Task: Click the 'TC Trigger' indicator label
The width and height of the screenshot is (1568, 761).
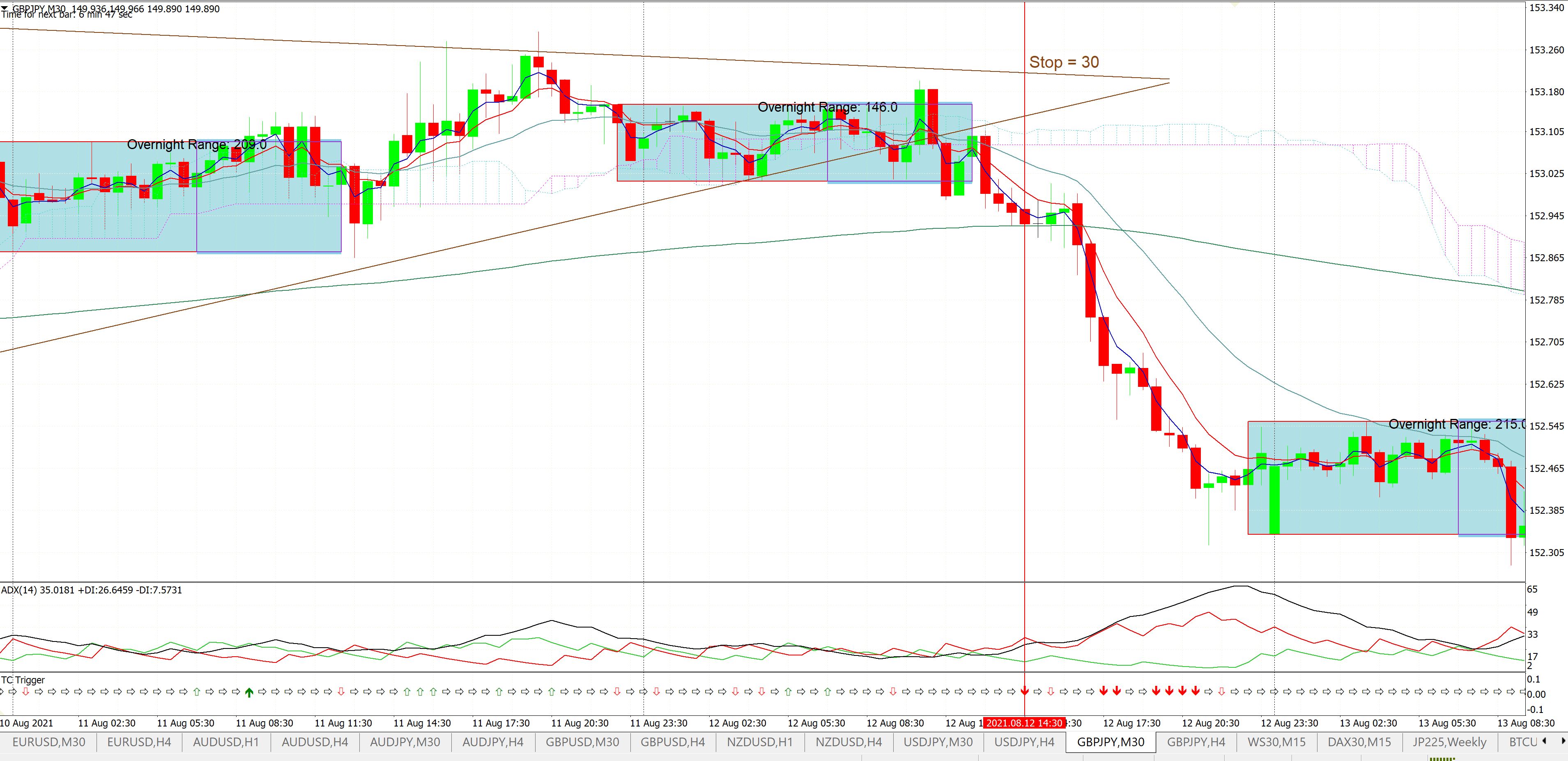Action: (x=23, y=680)
